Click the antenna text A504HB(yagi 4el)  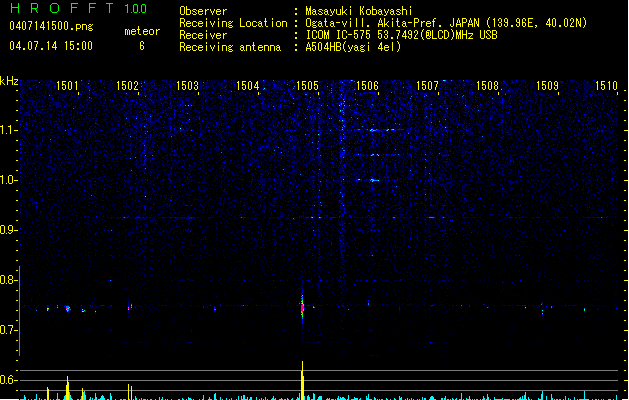coord(353,47)
